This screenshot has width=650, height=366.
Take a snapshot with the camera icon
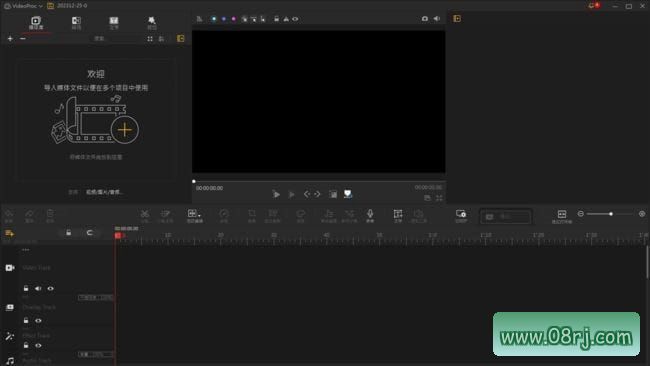[425, 19]
